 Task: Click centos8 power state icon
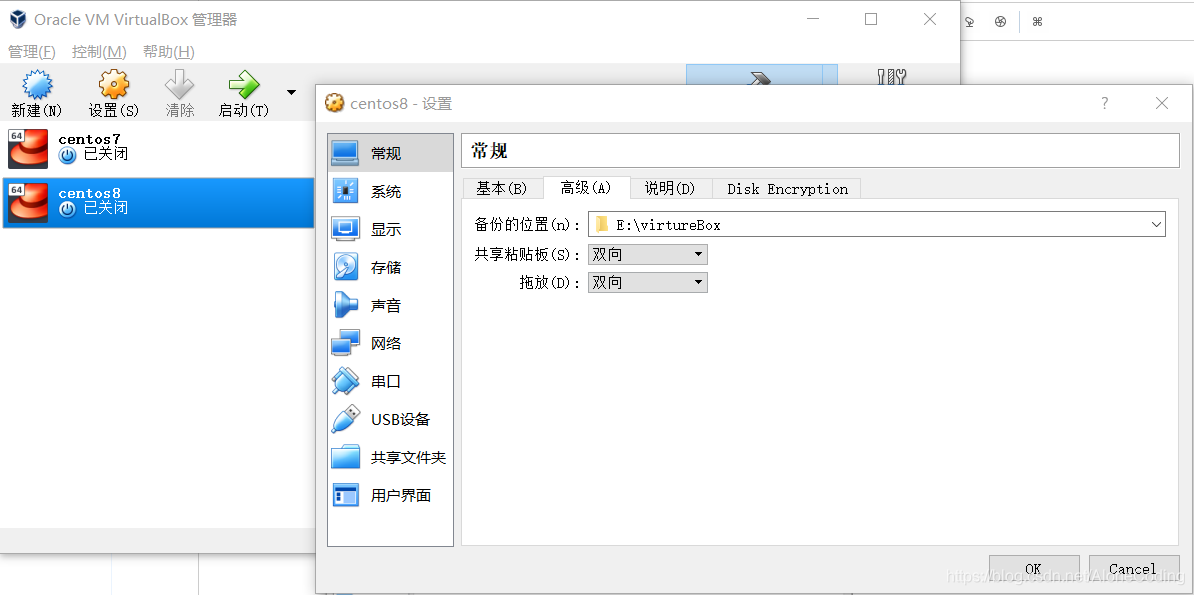(x=67, y=209)
